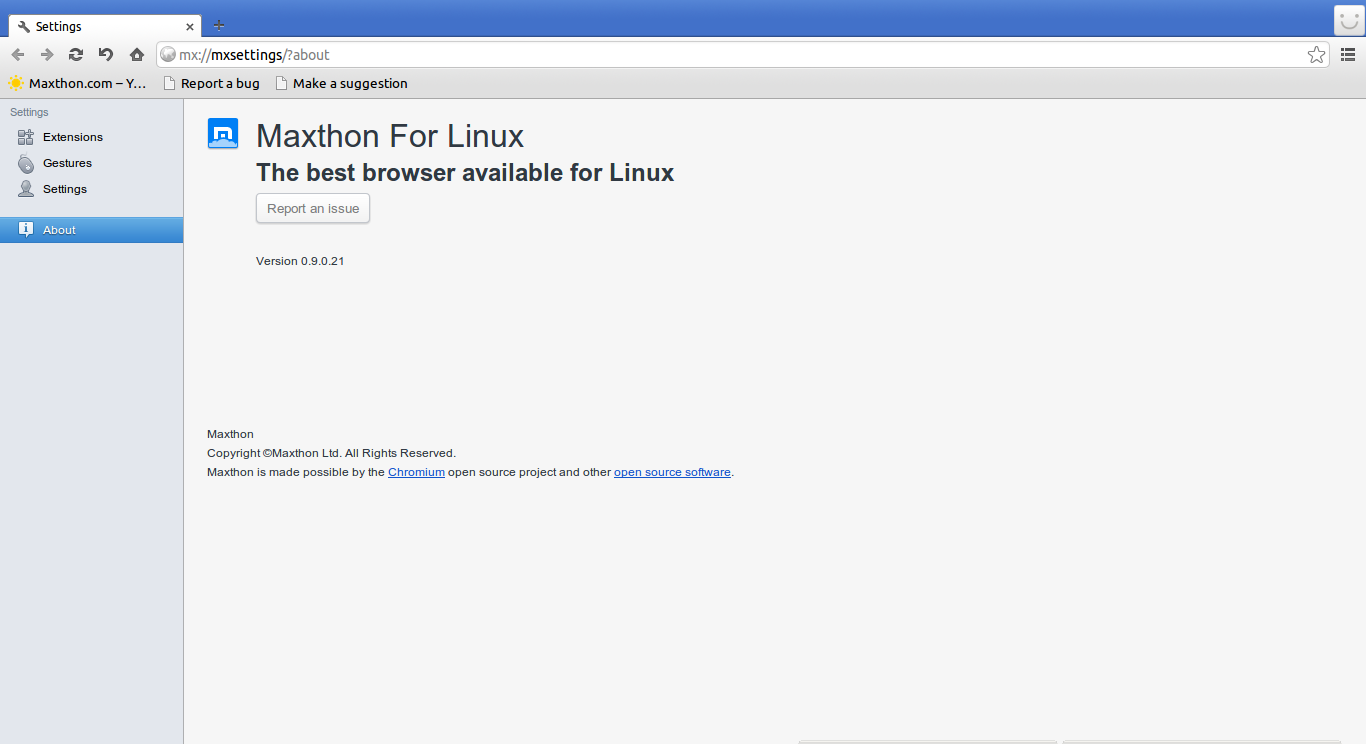This screenshot has height=744, width=1366.
Task: Open the Chromium project link
Action: 416,472
